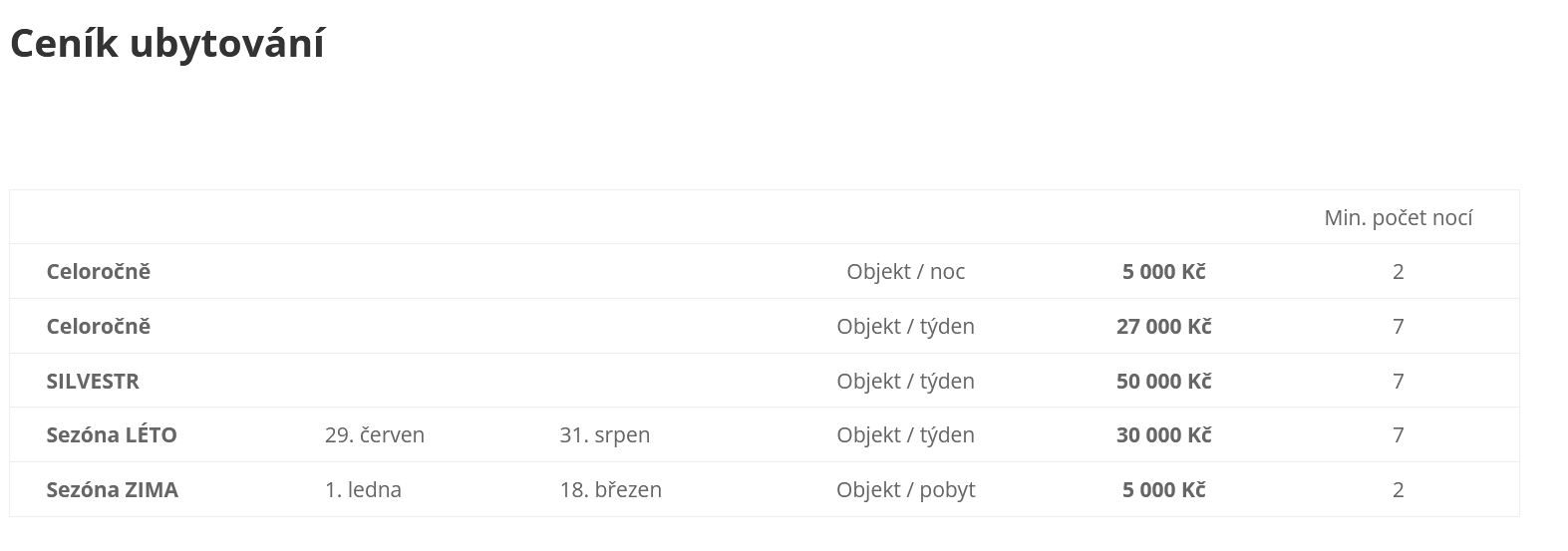Screen dimensions: 1568x551
Task: Click the 29. červen start date
Action: pos(375,434)
